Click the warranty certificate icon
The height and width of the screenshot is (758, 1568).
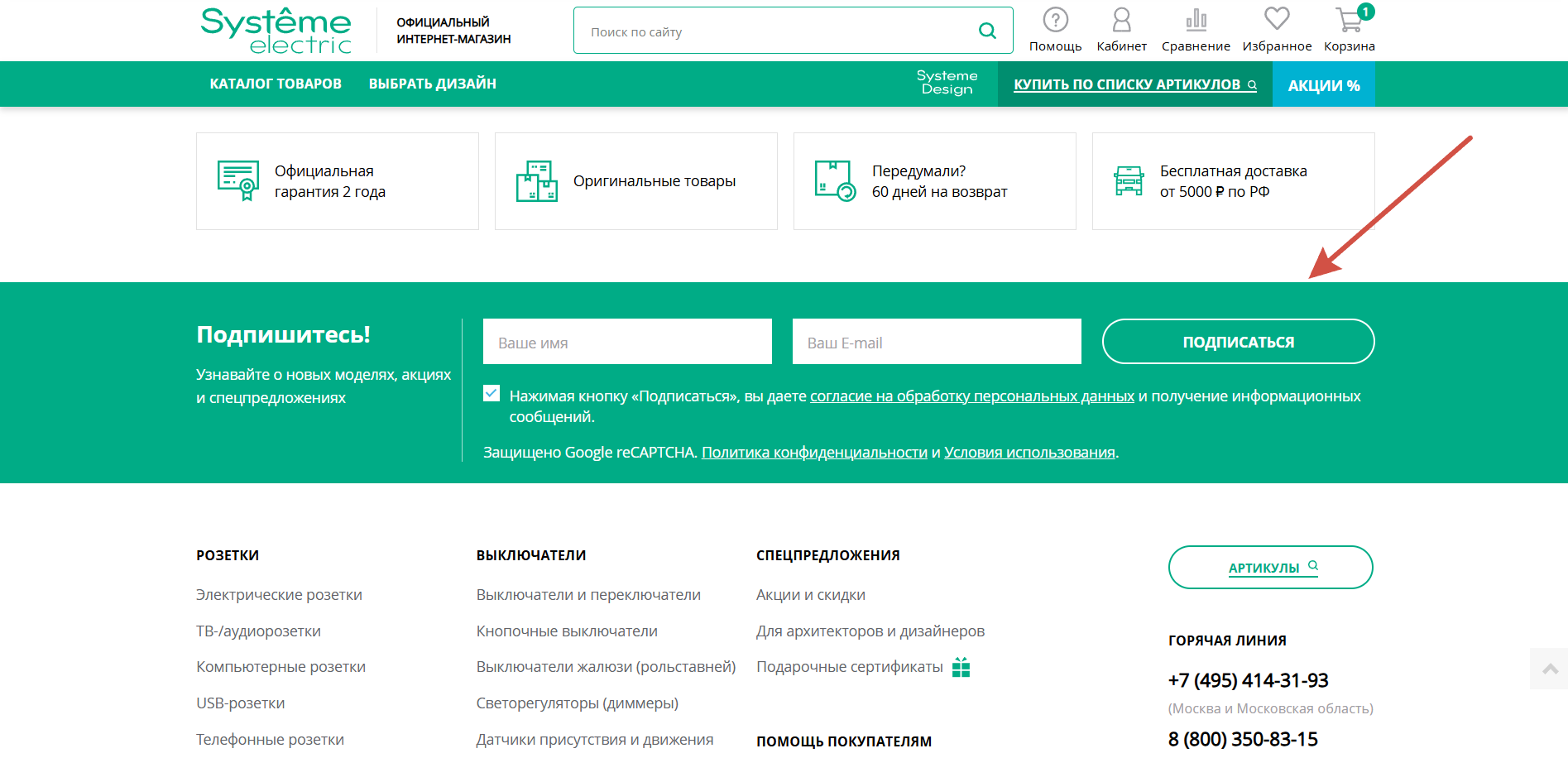(238, 180)
